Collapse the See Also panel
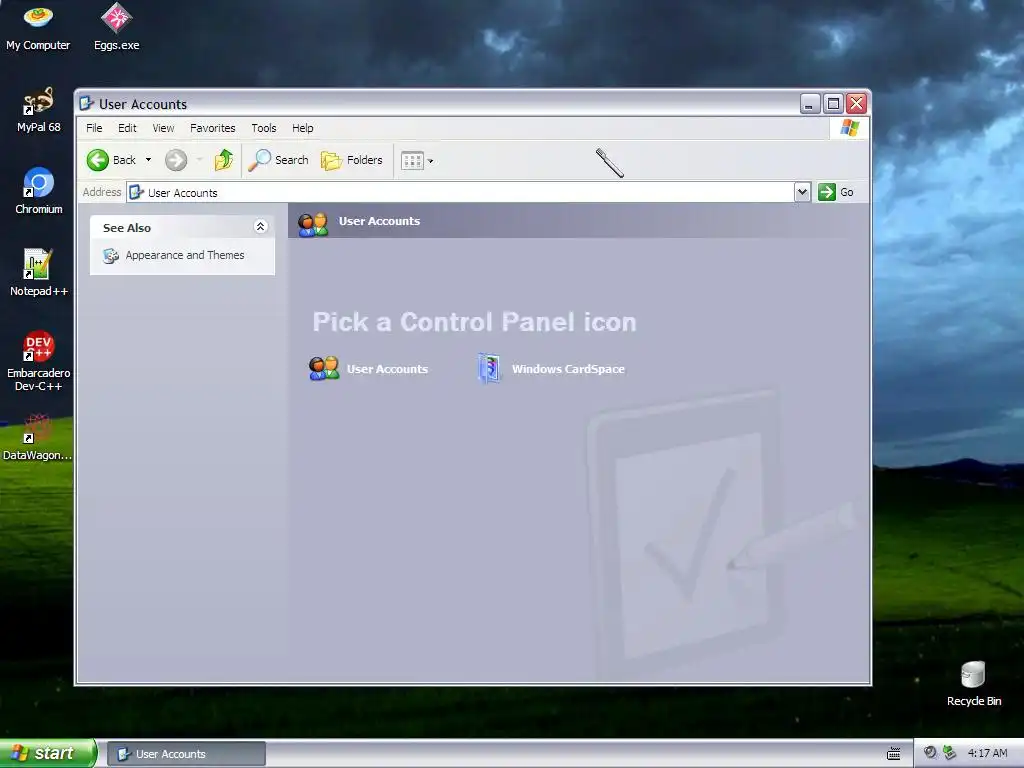1024x768 pixels. [x=260, y=227]
